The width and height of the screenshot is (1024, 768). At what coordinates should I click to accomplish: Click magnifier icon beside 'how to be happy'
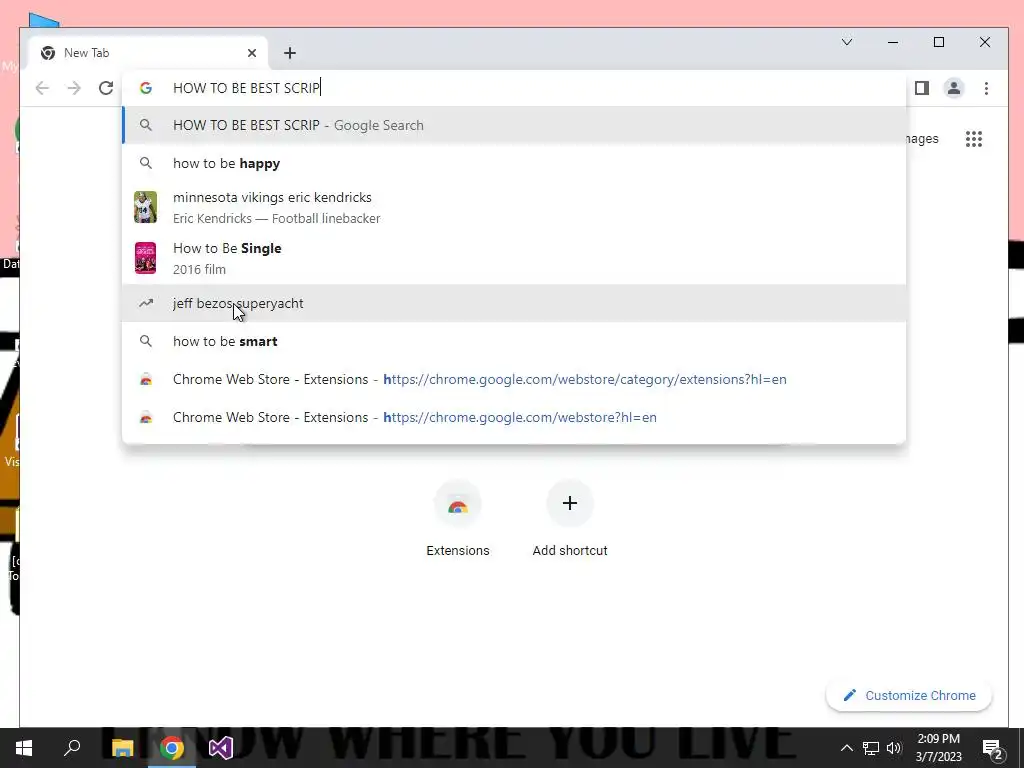coord(146,163)
